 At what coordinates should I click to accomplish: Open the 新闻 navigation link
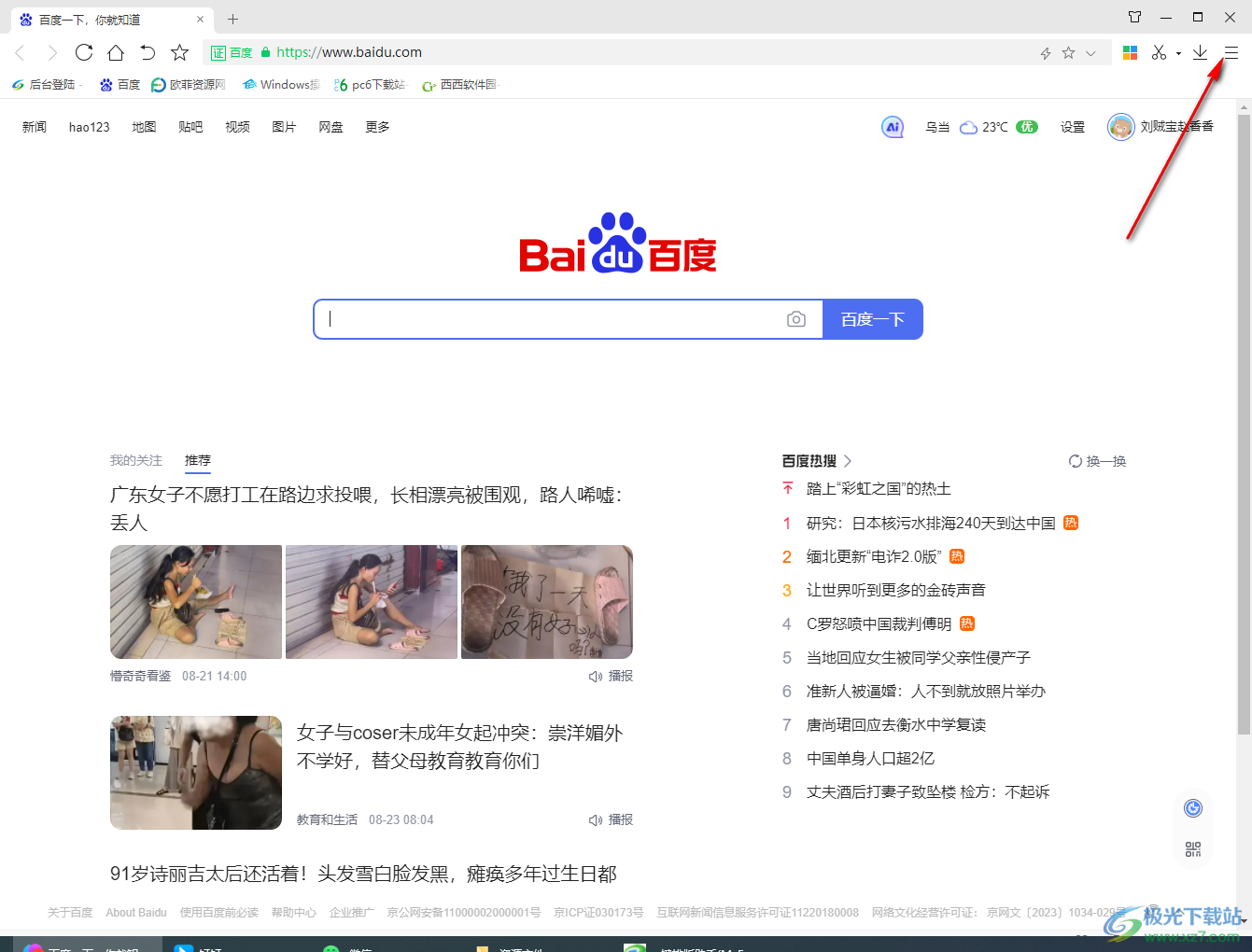tap(35, 127)
